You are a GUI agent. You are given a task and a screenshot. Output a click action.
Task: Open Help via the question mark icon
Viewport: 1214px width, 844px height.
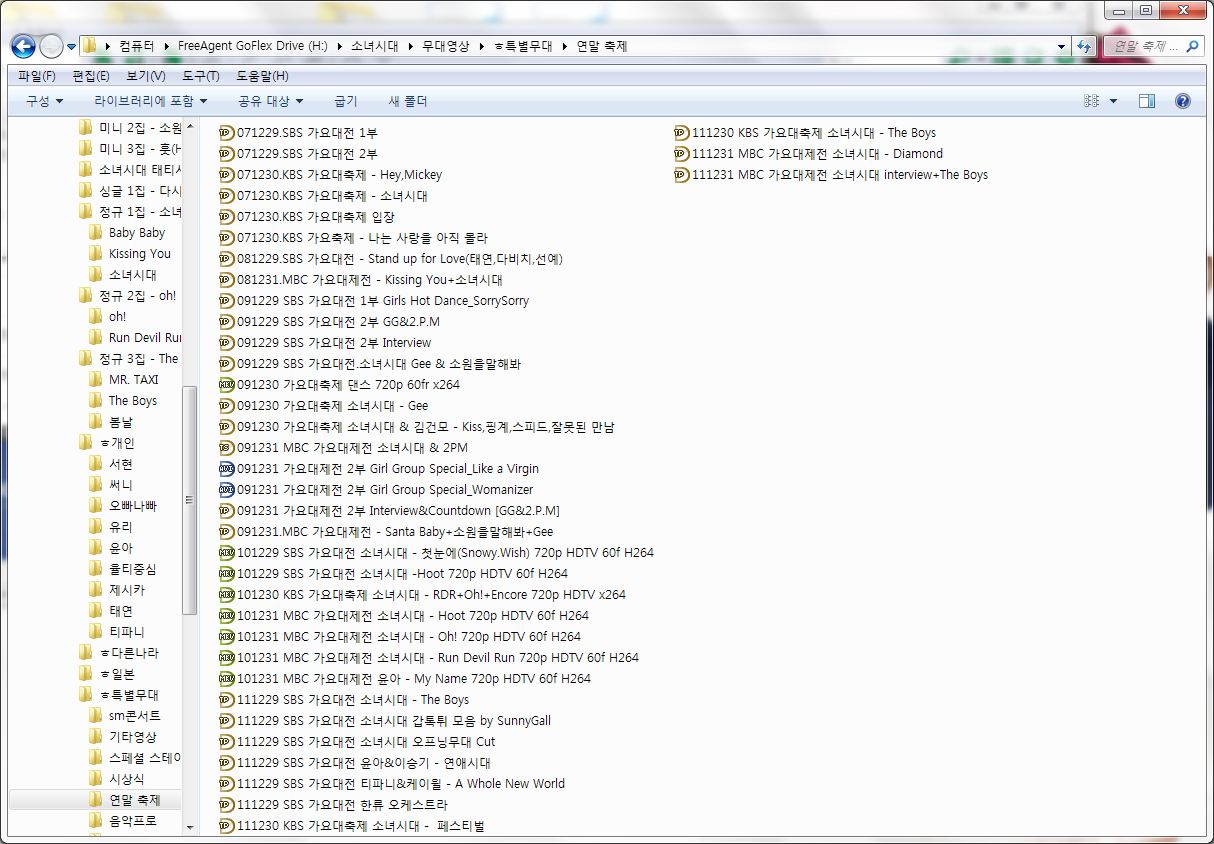pyautogui.click(x=1182, y=100)
